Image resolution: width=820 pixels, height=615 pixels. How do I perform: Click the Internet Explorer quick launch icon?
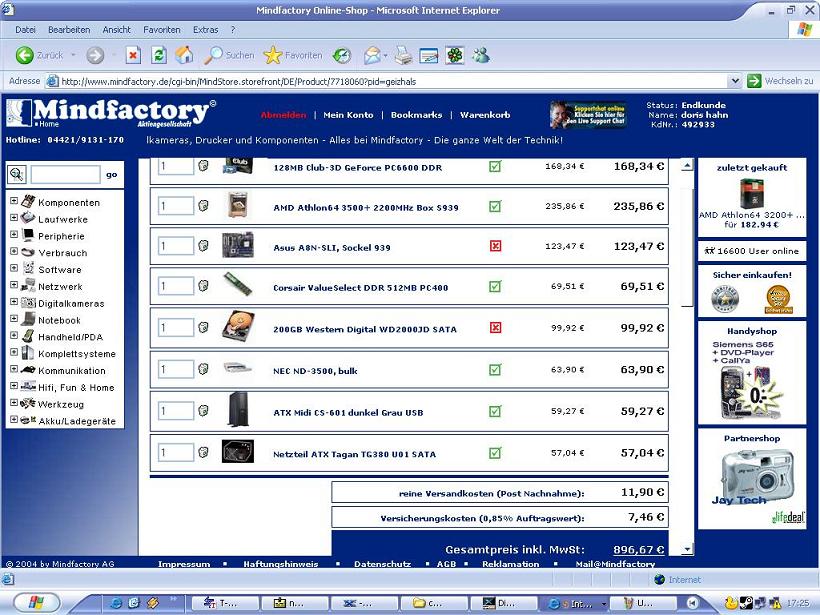pyautogui.click(x=116, y=603)
